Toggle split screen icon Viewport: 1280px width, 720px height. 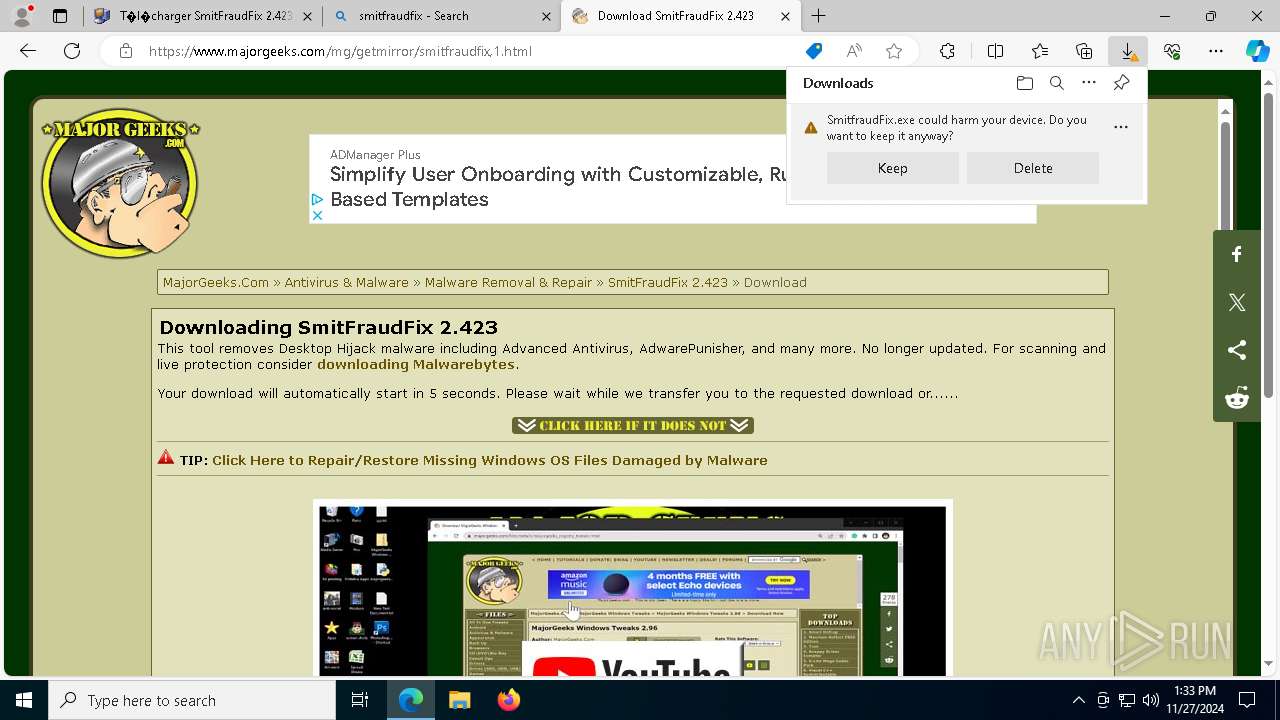pyautogui.click(x=995, y=51)
